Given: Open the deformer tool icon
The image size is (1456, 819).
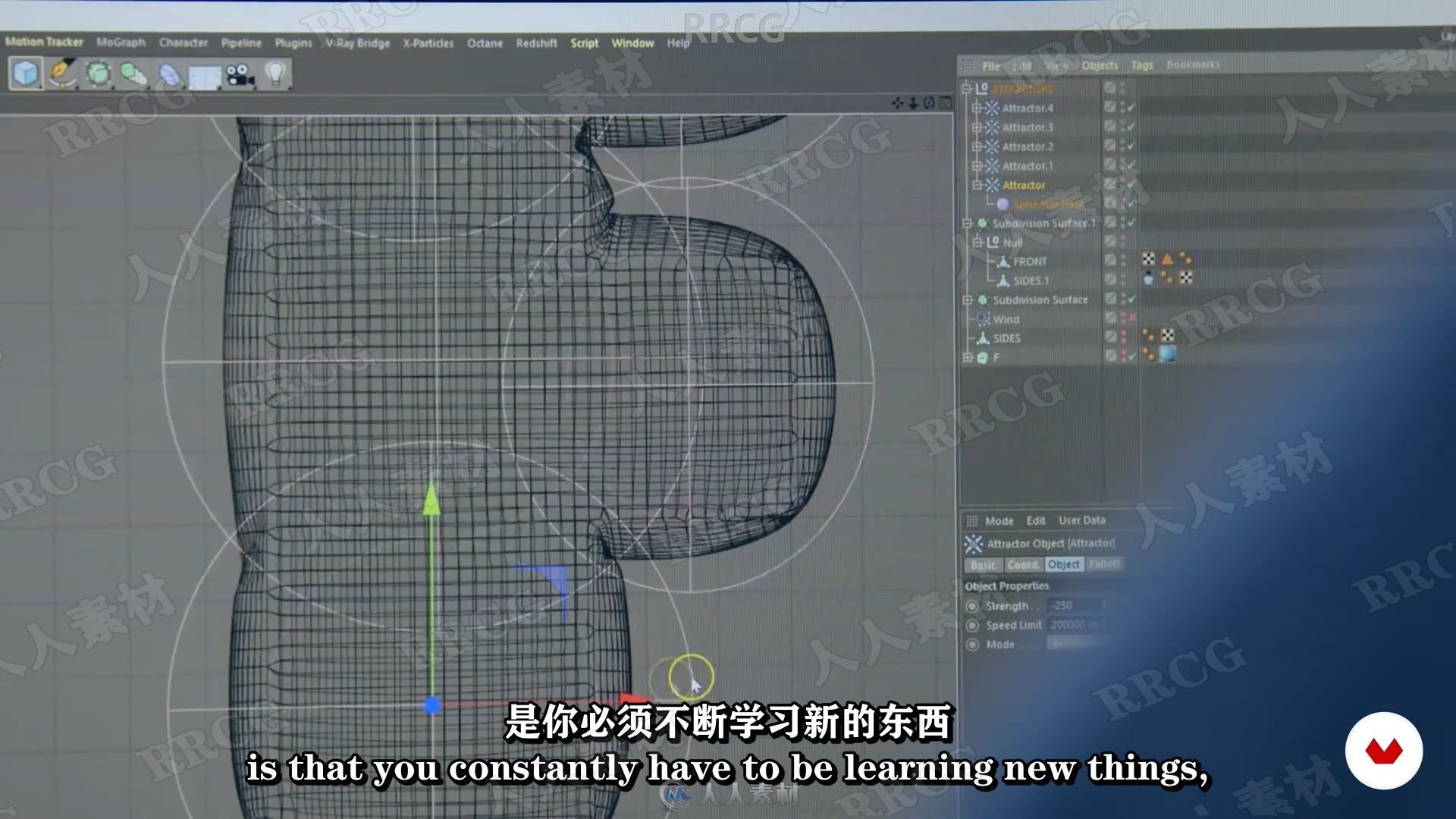Looking at the screenshot, I should coord(170,75).
